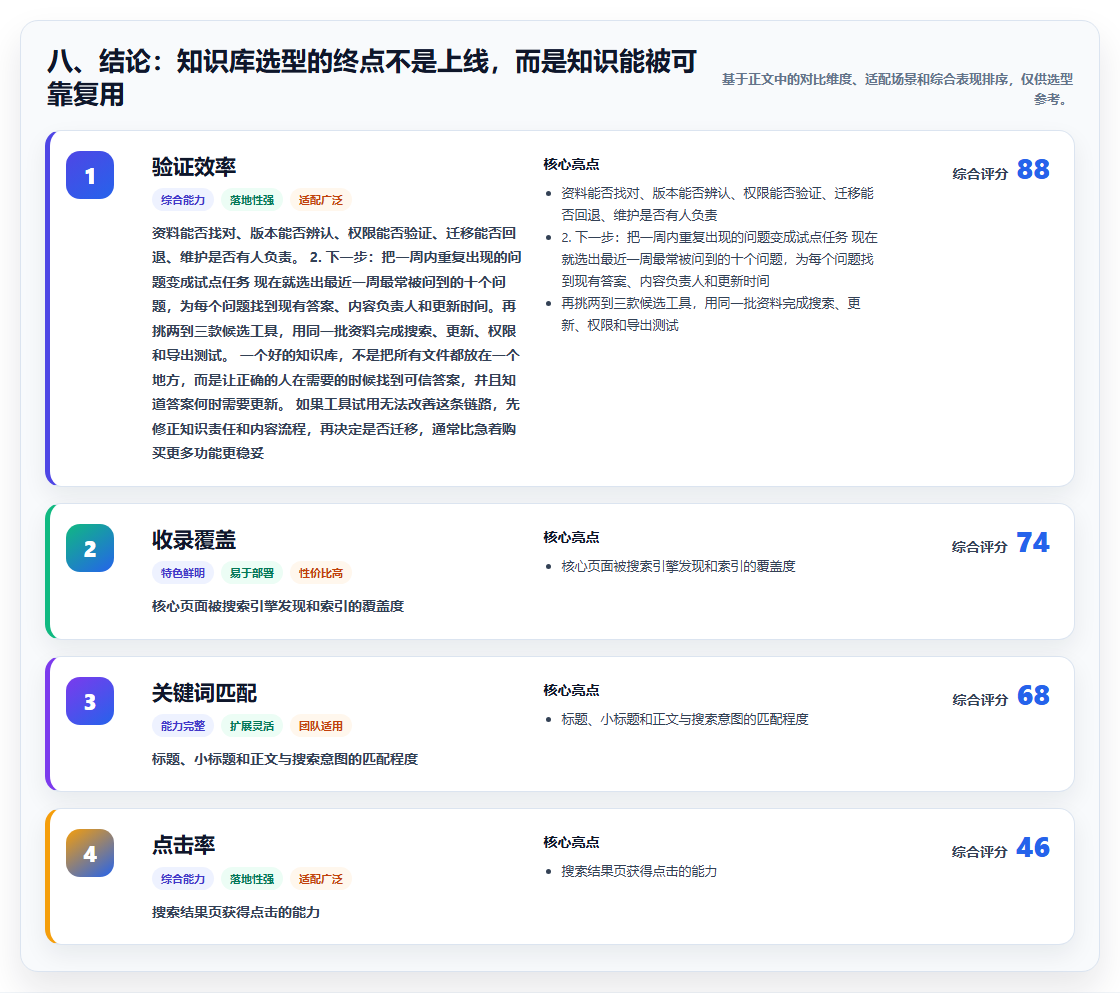
Task: Click the 适配广泛 tag under 验证效率
Action: (321, 200)
